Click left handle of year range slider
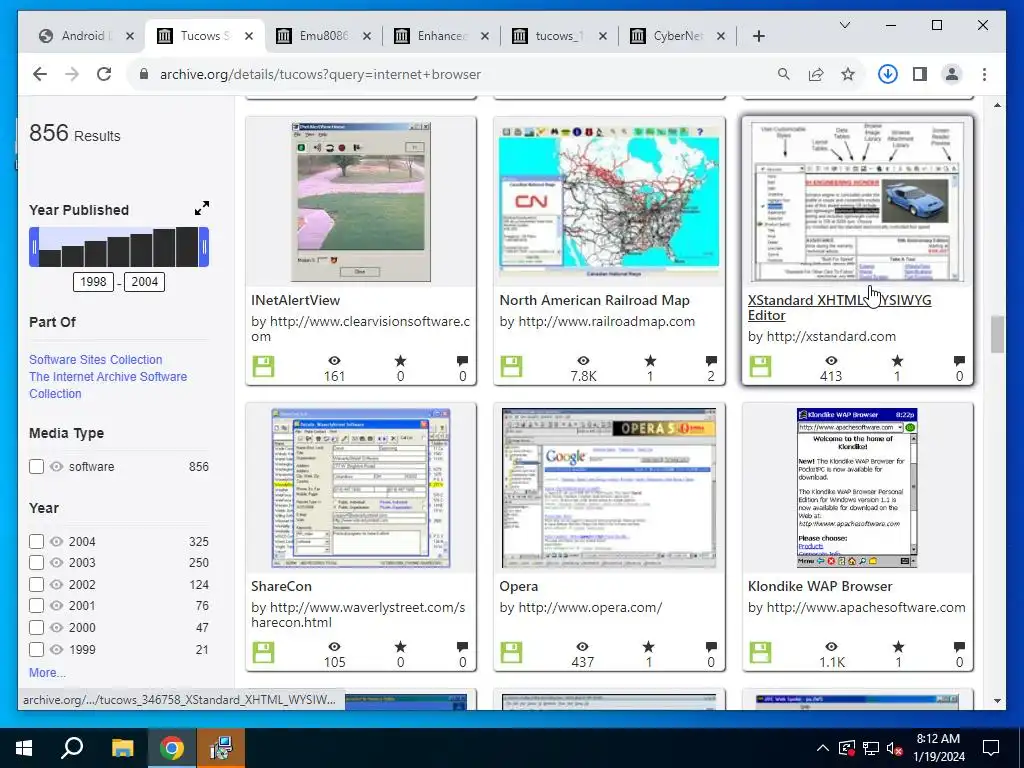Viewport: 1024px width, 768px height. [x=34, y=247]
